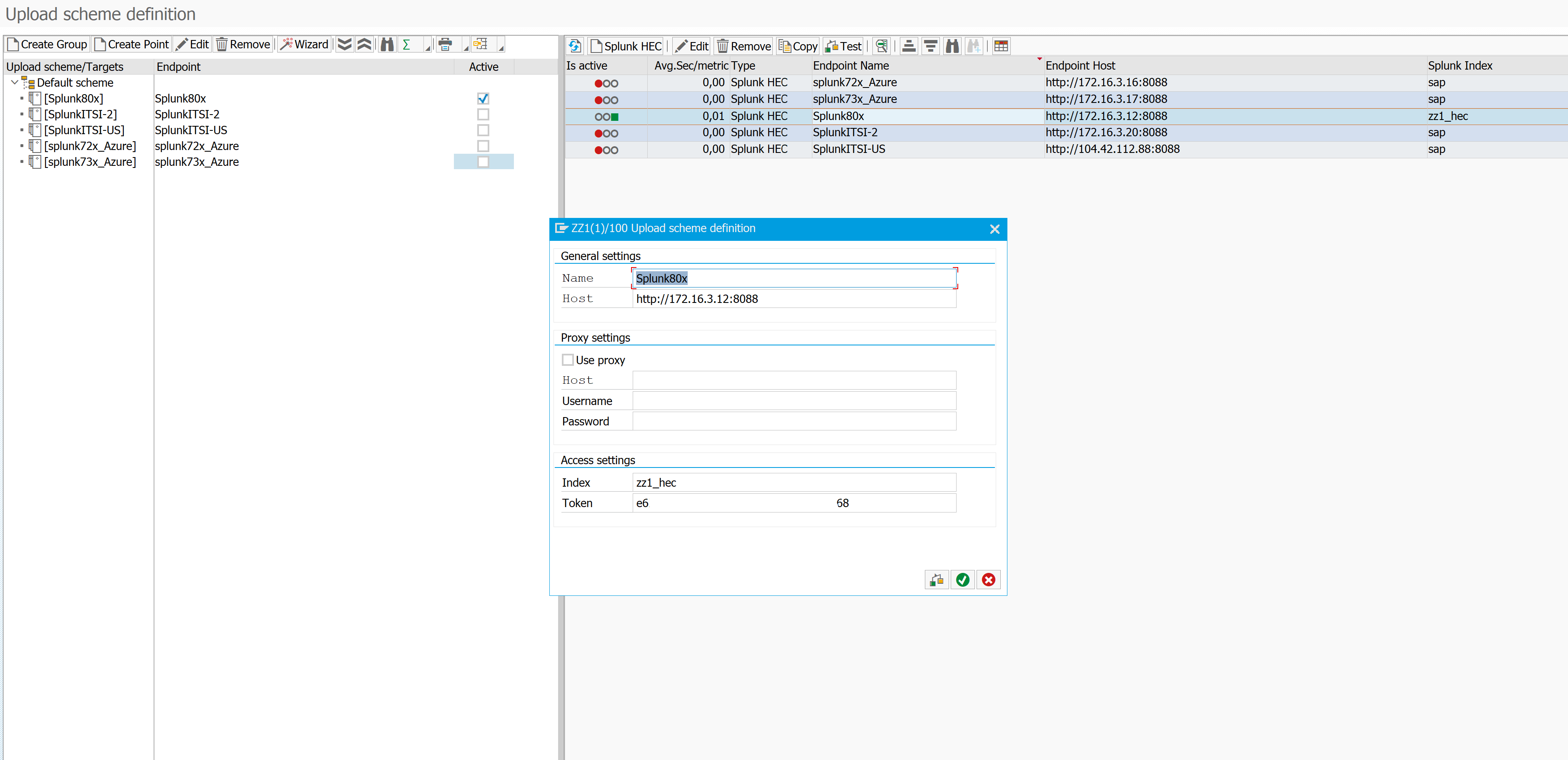
Task: Click the Test endpoint button
Action: click(843, 46)
